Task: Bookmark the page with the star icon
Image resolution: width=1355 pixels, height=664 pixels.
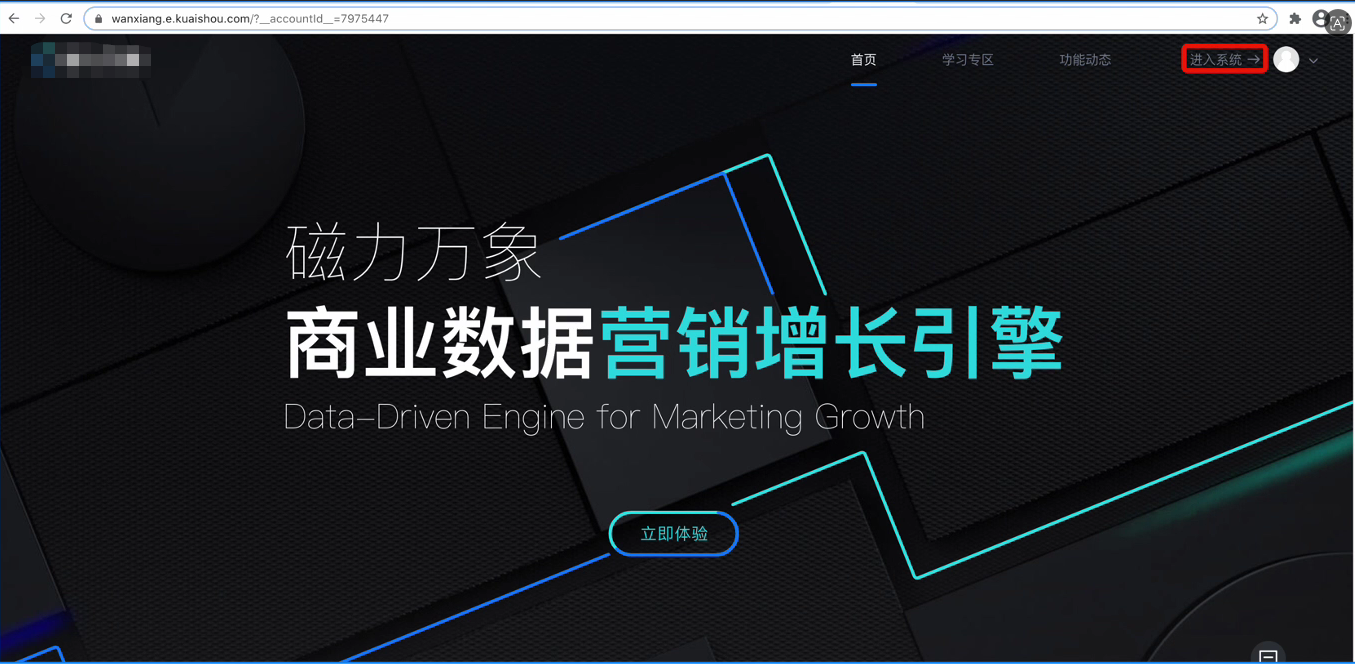Action: [x=1262, y=17]
